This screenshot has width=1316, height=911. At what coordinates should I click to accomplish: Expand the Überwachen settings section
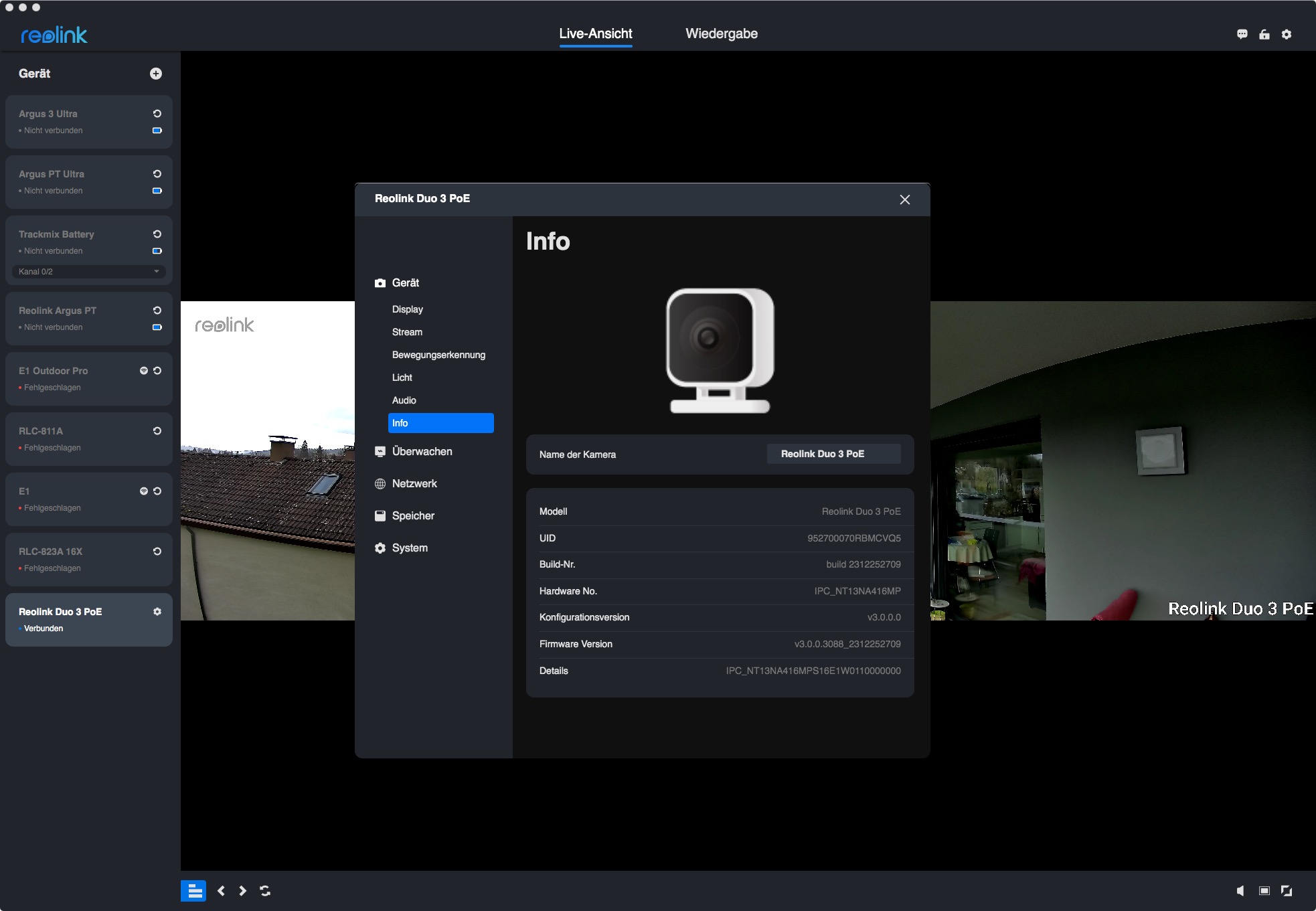point(422,452)
